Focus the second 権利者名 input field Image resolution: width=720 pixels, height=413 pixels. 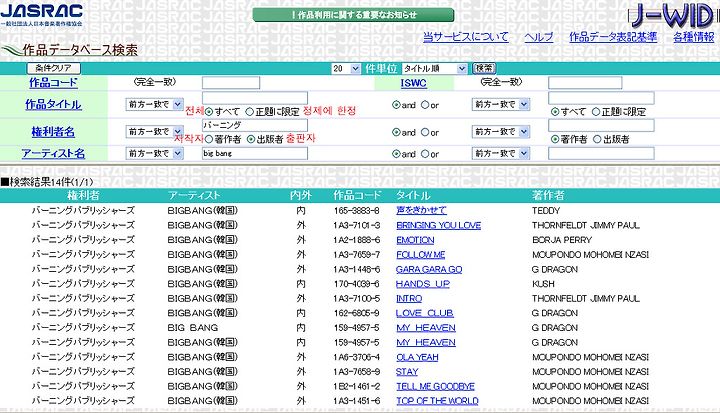(601, 125)
